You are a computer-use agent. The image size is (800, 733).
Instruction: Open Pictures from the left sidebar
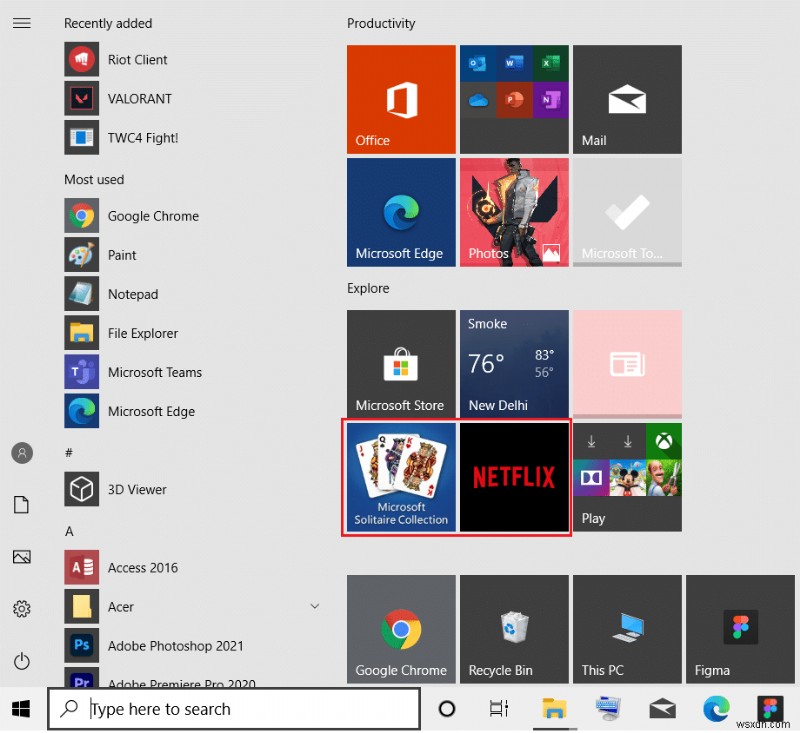click(22, 557)
